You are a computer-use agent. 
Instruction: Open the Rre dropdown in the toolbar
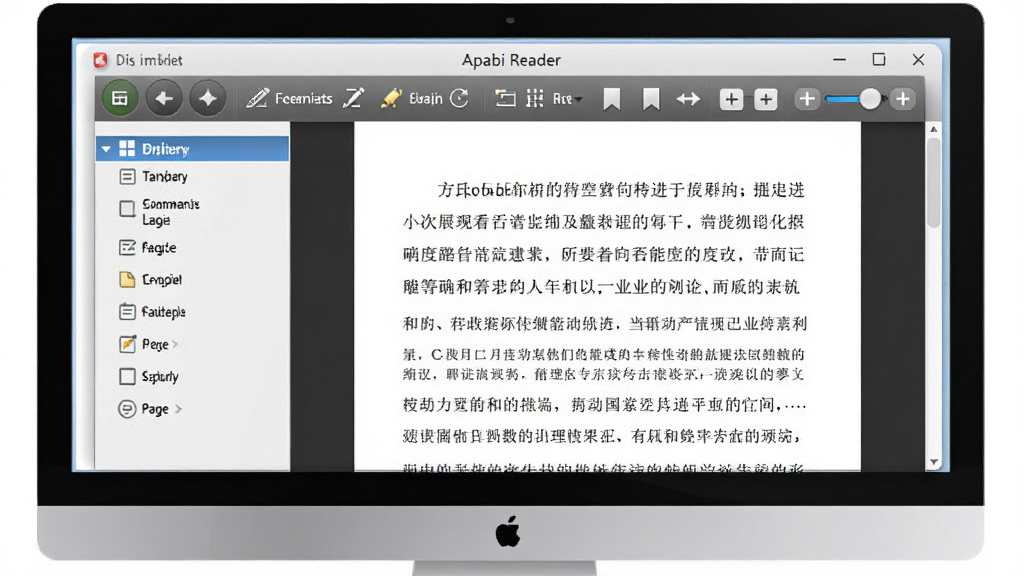click(567, 99)
